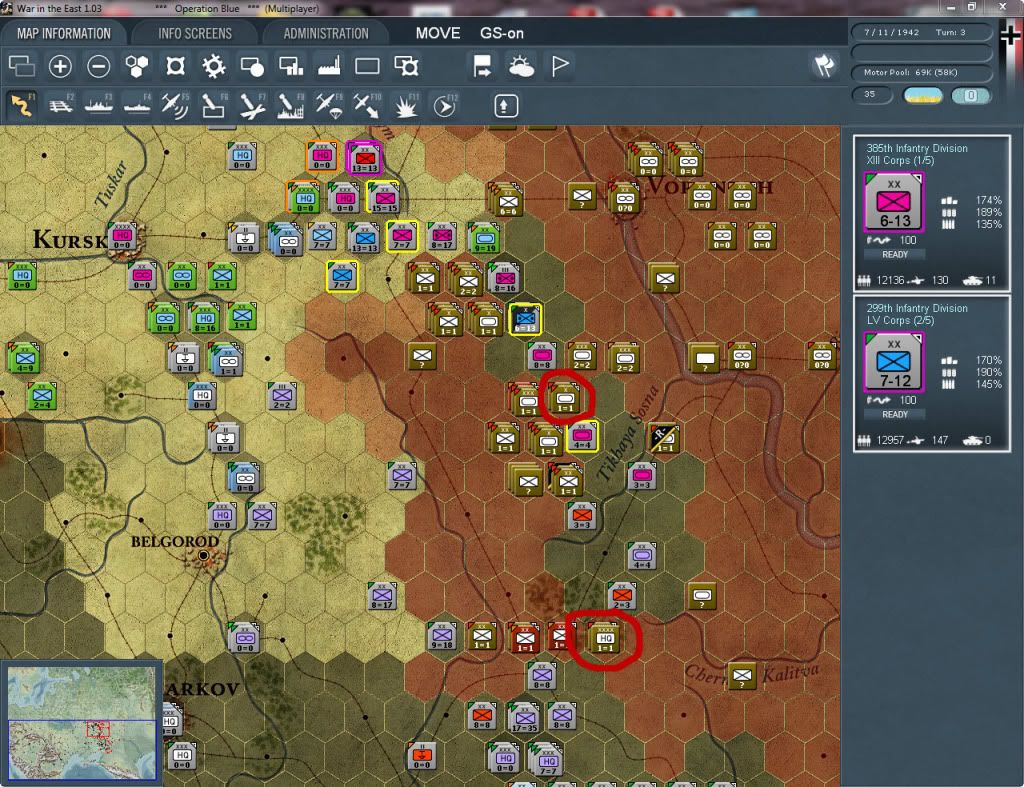Select the yellow-outlined 15=15 unit counter
Screen dimensions: 1024x787
pyautogui.click(x=385, y=197)
